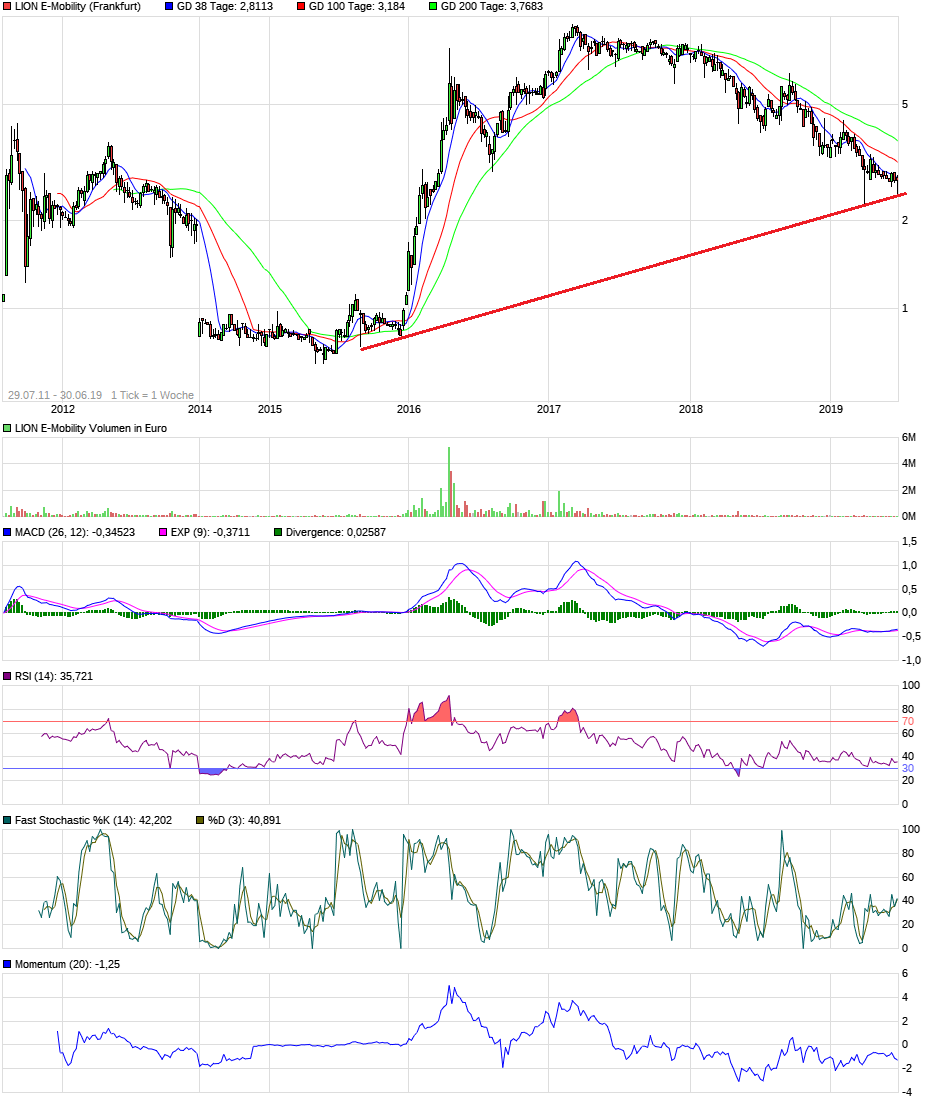The image size is (940, 1102).
Task: Select the 'LION E-Mobility (Frankfurt)' title text
Action: point(78,6)
